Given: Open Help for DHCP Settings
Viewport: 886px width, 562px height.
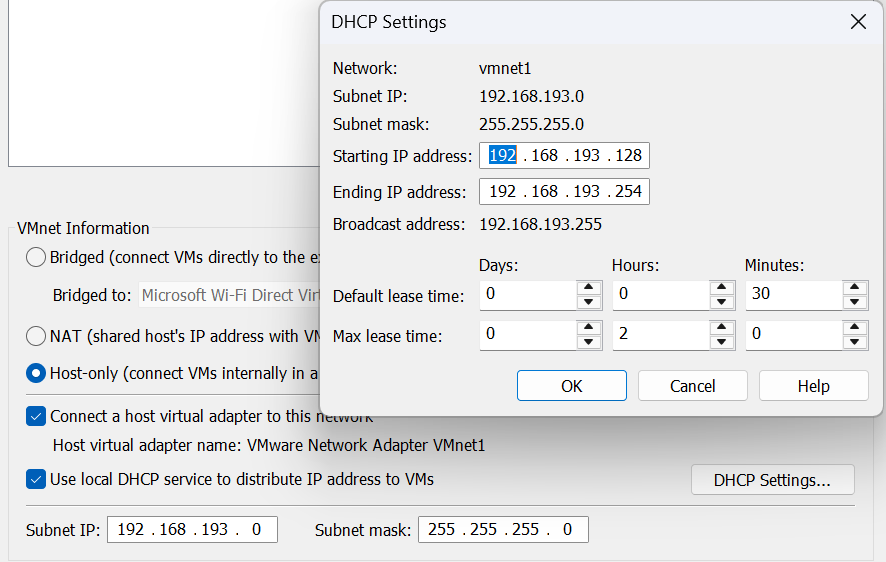Looking at the screenshot, I should point(813,386).
